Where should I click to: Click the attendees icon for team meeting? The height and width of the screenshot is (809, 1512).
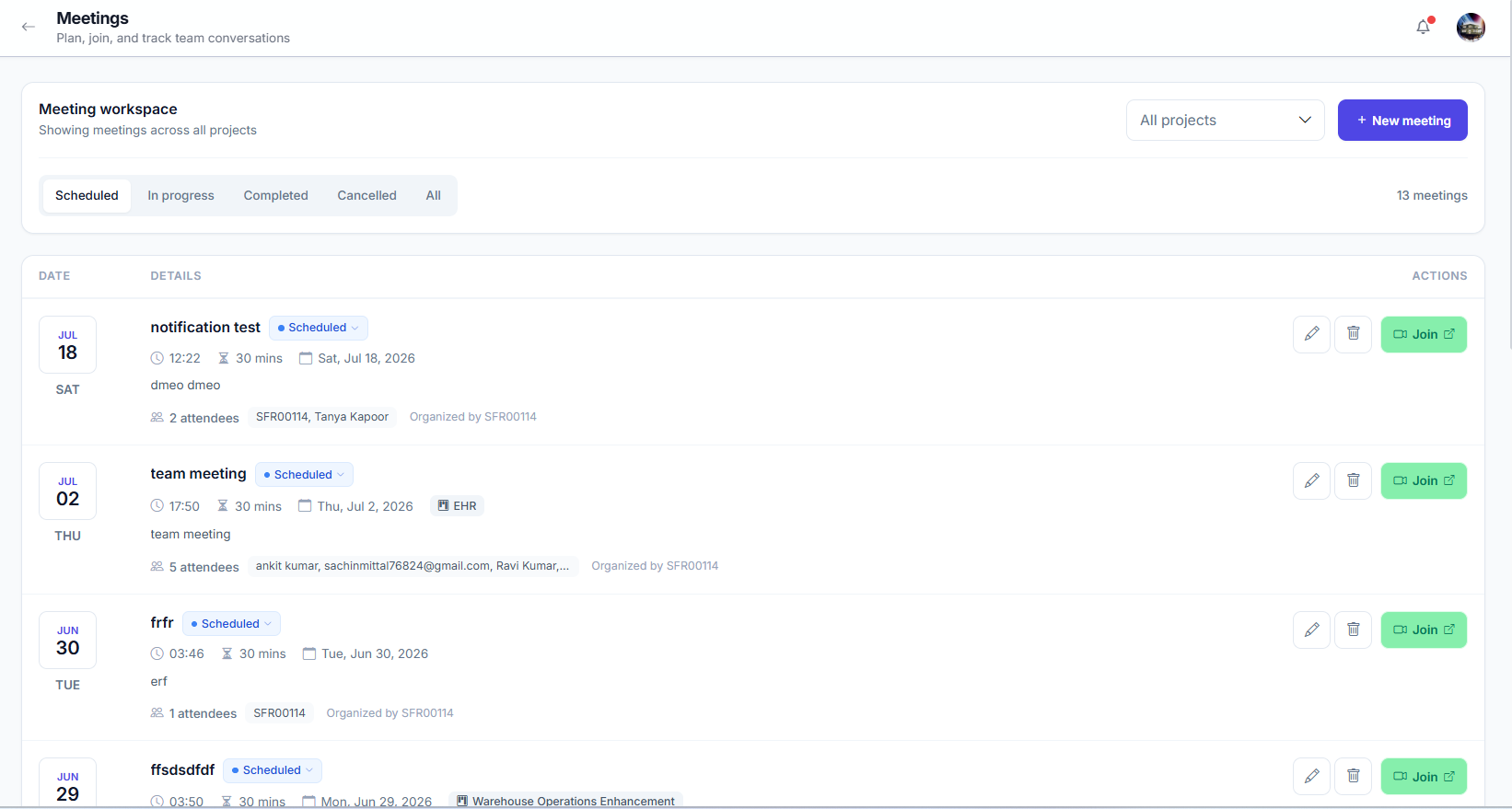(x=157, y=566)
